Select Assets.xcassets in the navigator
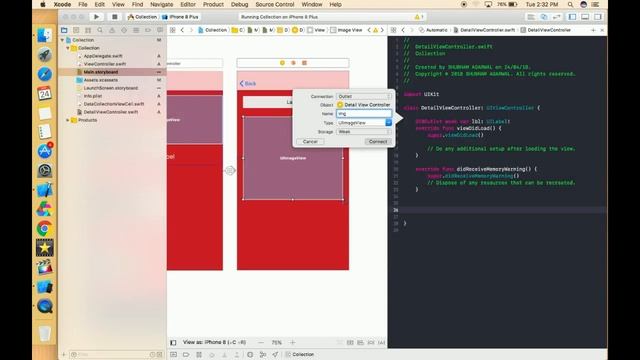The image size is (640, 360). point(100,80)
